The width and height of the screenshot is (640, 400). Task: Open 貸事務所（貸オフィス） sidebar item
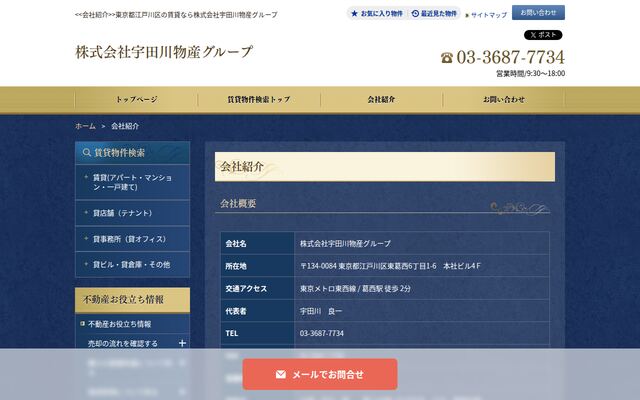coord(133,239)
